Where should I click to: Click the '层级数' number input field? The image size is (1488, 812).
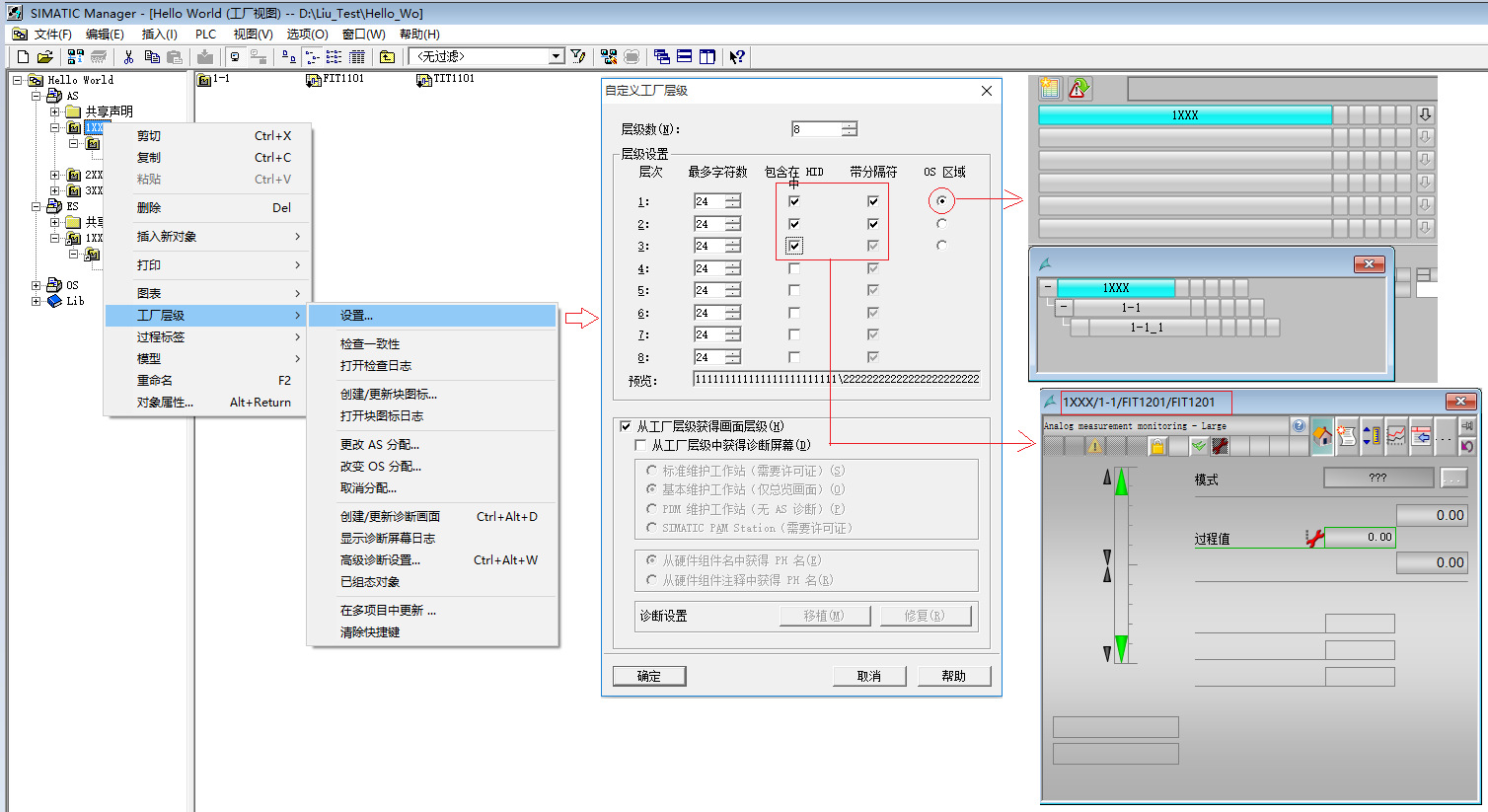coord(816,129)
